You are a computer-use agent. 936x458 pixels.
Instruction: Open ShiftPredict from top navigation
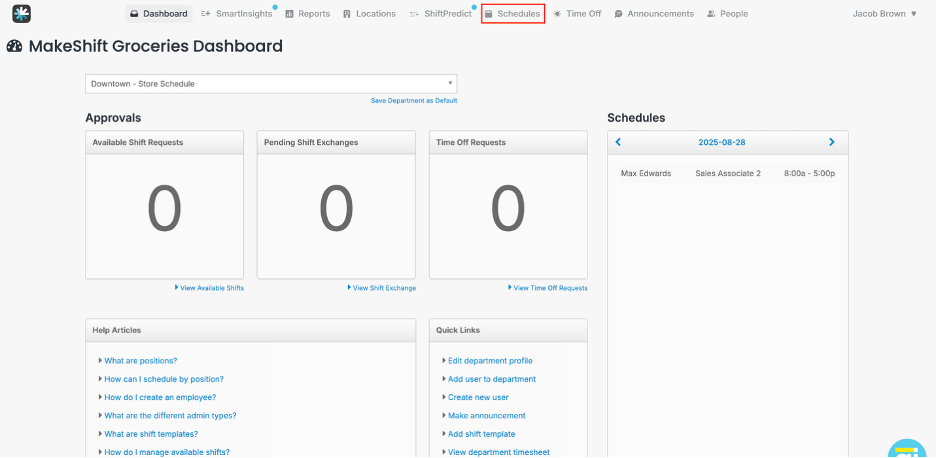click(440, 14)
